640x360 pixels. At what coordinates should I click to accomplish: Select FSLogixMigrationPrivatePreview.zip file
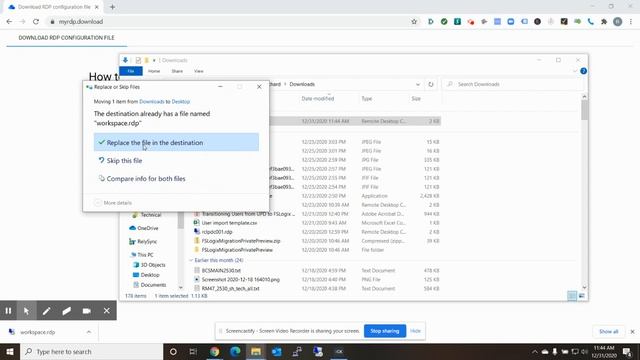(x=241, y=241)
